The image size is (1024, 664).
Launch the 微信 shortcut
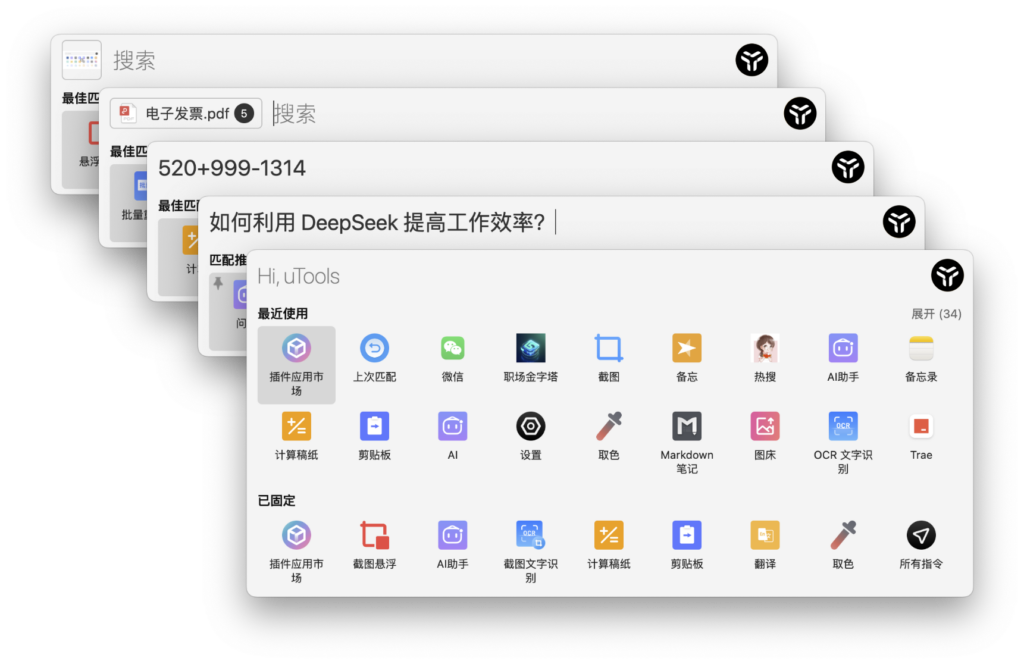452,350
